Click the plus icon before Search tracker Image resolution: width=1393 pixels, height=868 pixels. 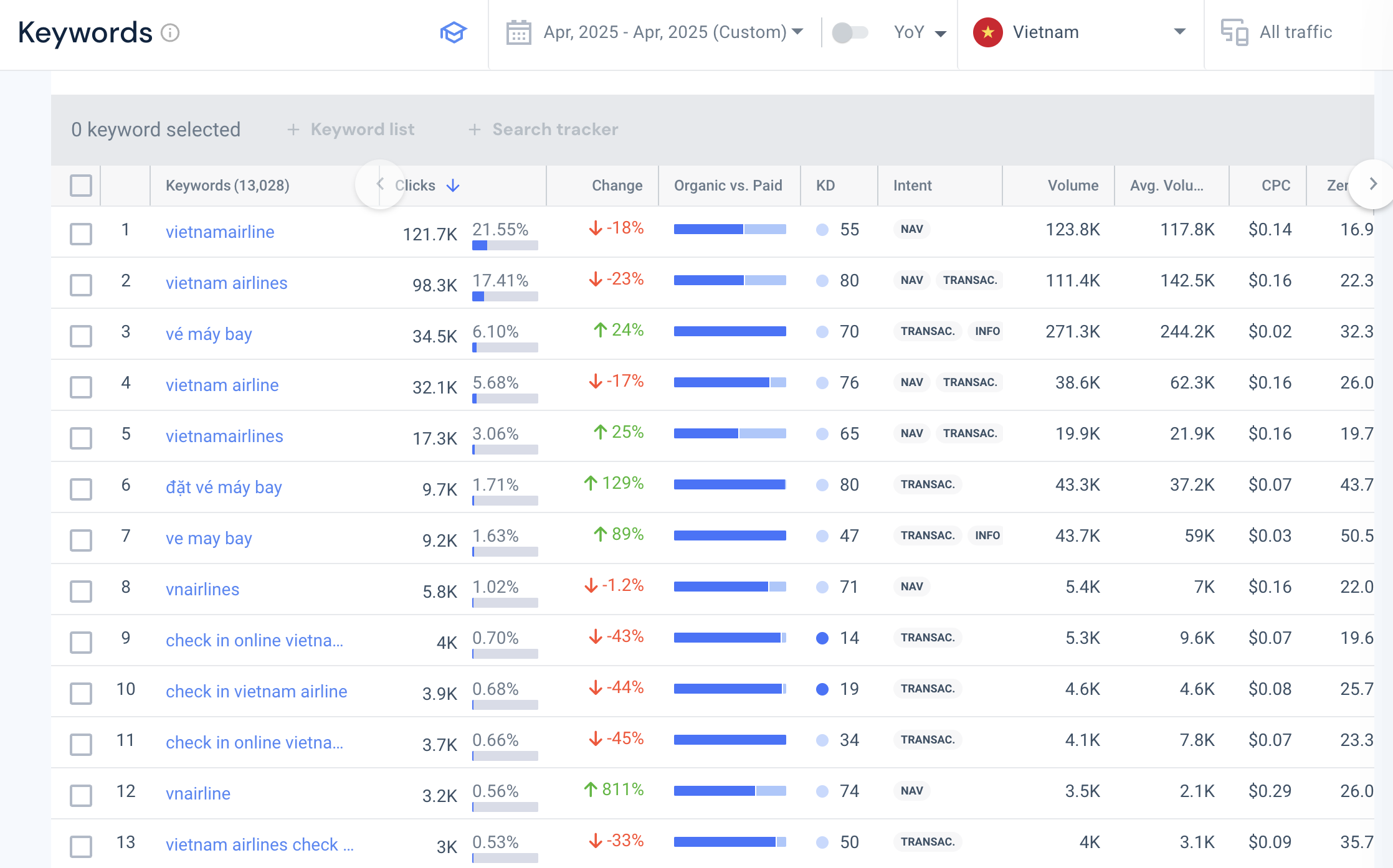(x=475, y=130)
